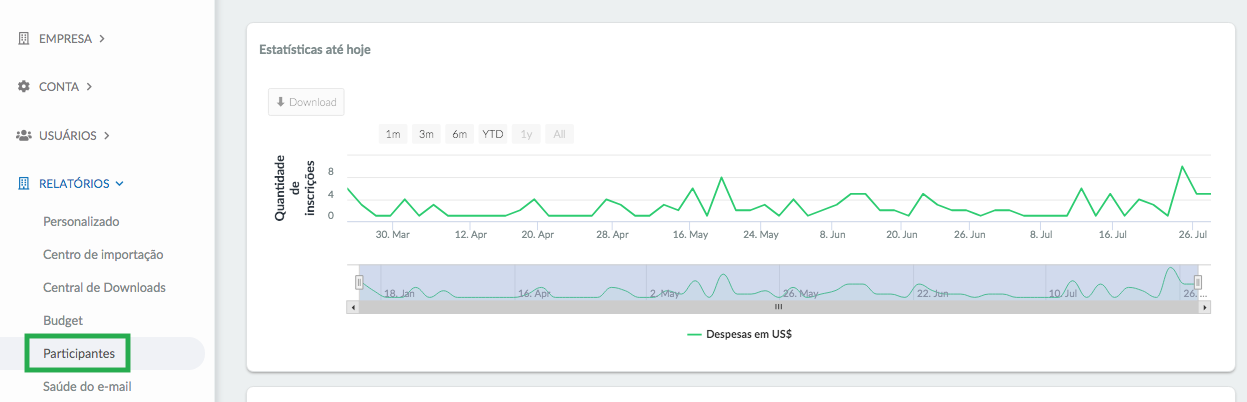Set chart range to 1m
The height and width of the screenshot is (402, 1247).
tap(393, 134)
